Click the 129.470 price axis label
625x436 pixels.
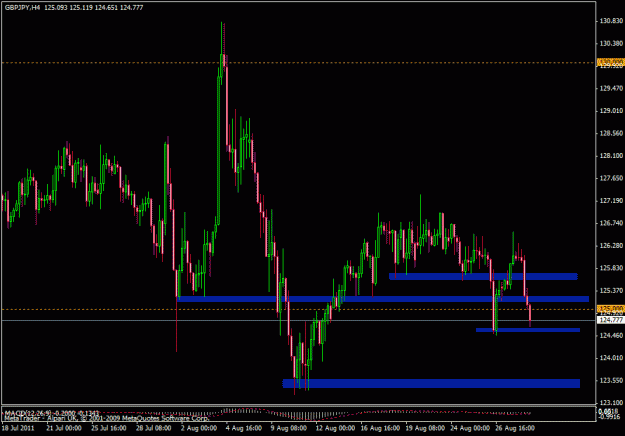coord(611,88)
